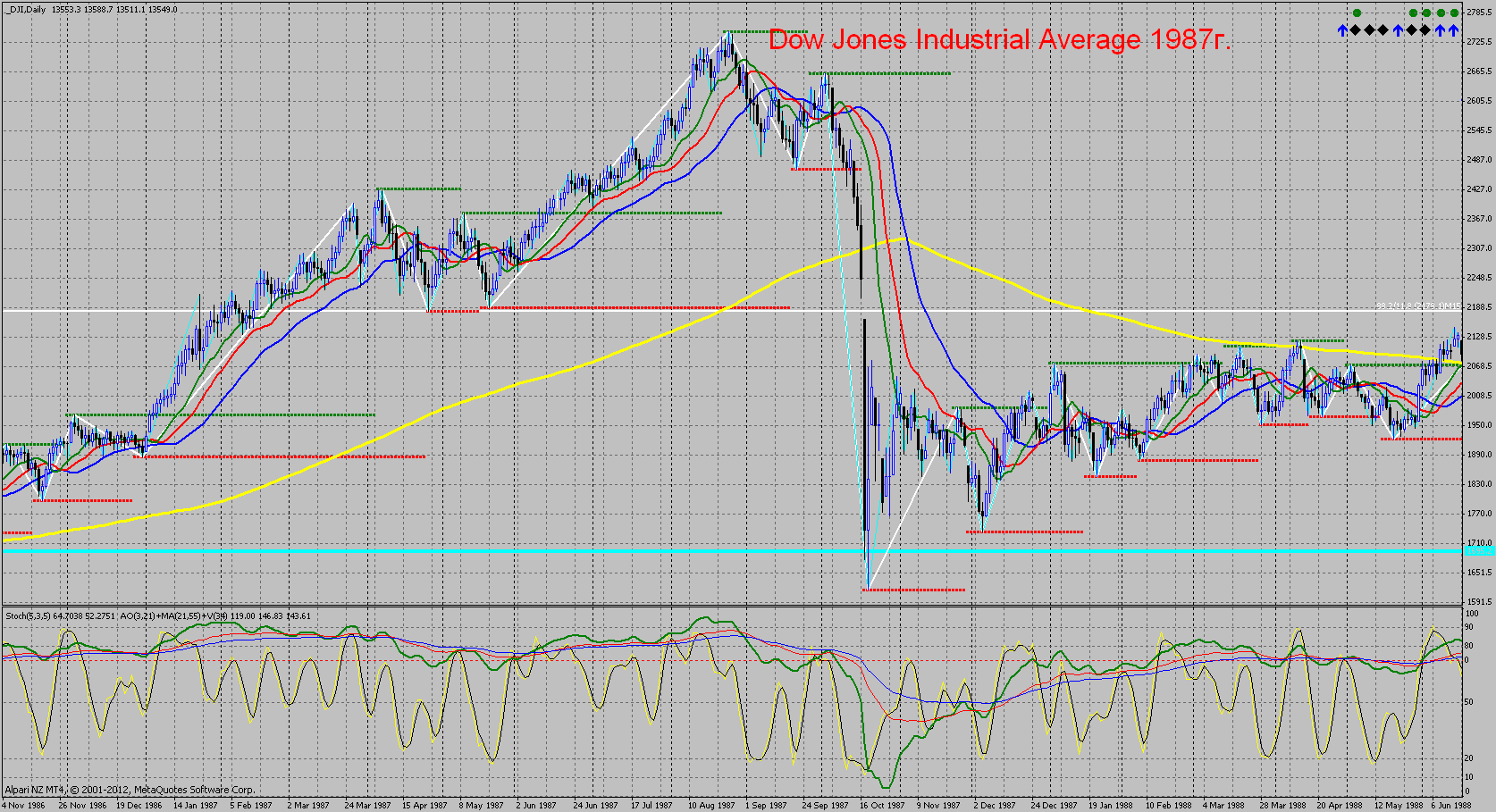Click the 'Stoch(5,3,5)' indicator label
1496x812 pixels.
(29, 616)
